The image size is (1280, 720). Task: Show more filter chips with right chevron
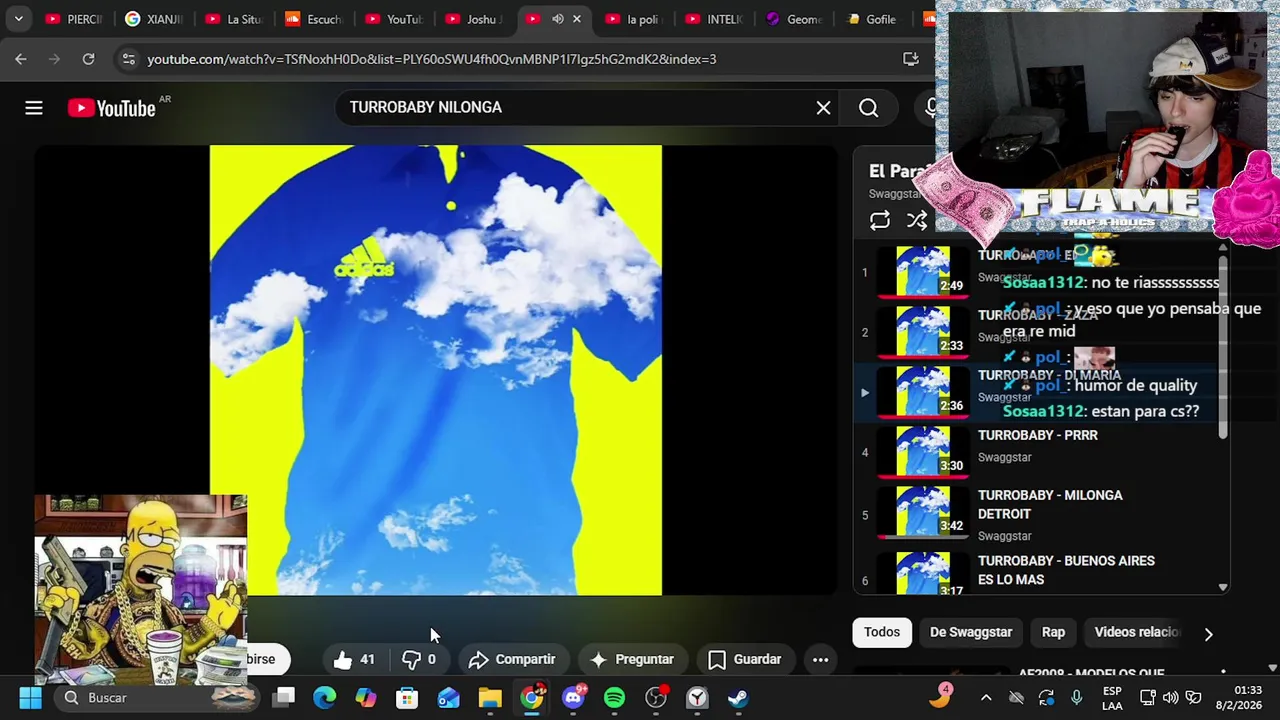pos(1208,634)
